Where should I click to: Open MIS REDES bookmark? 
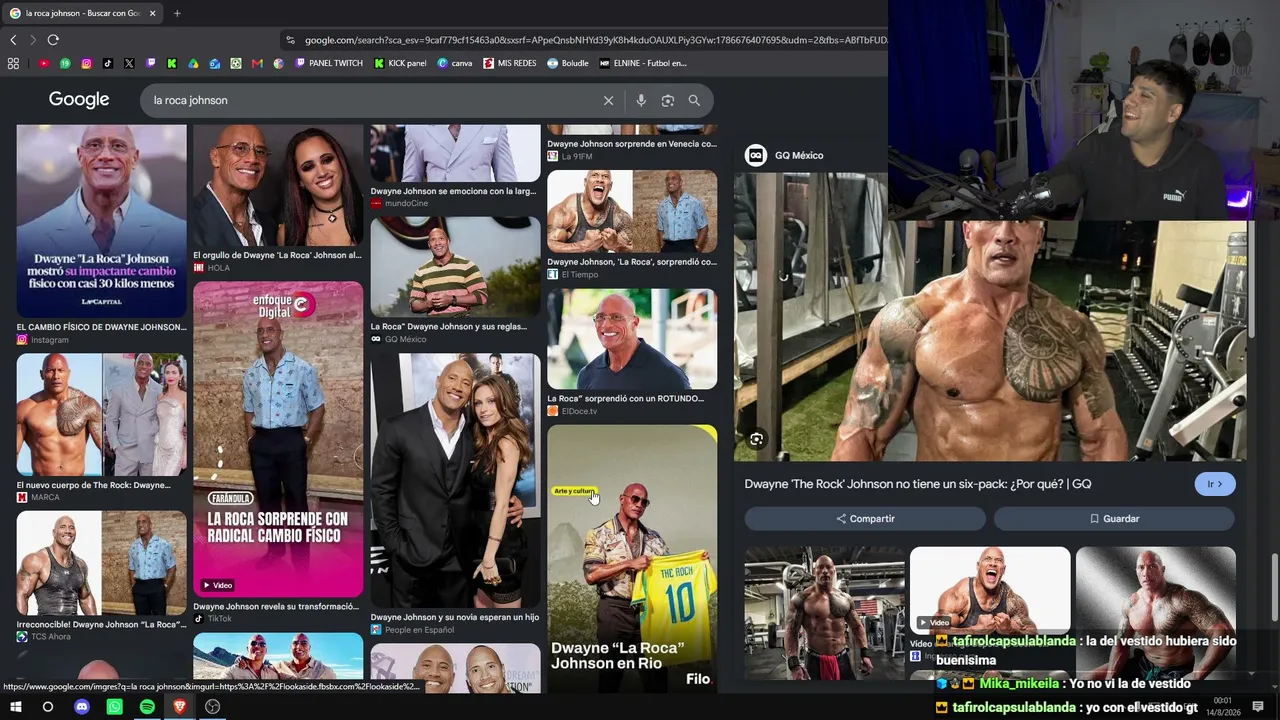tap(510, 63)
